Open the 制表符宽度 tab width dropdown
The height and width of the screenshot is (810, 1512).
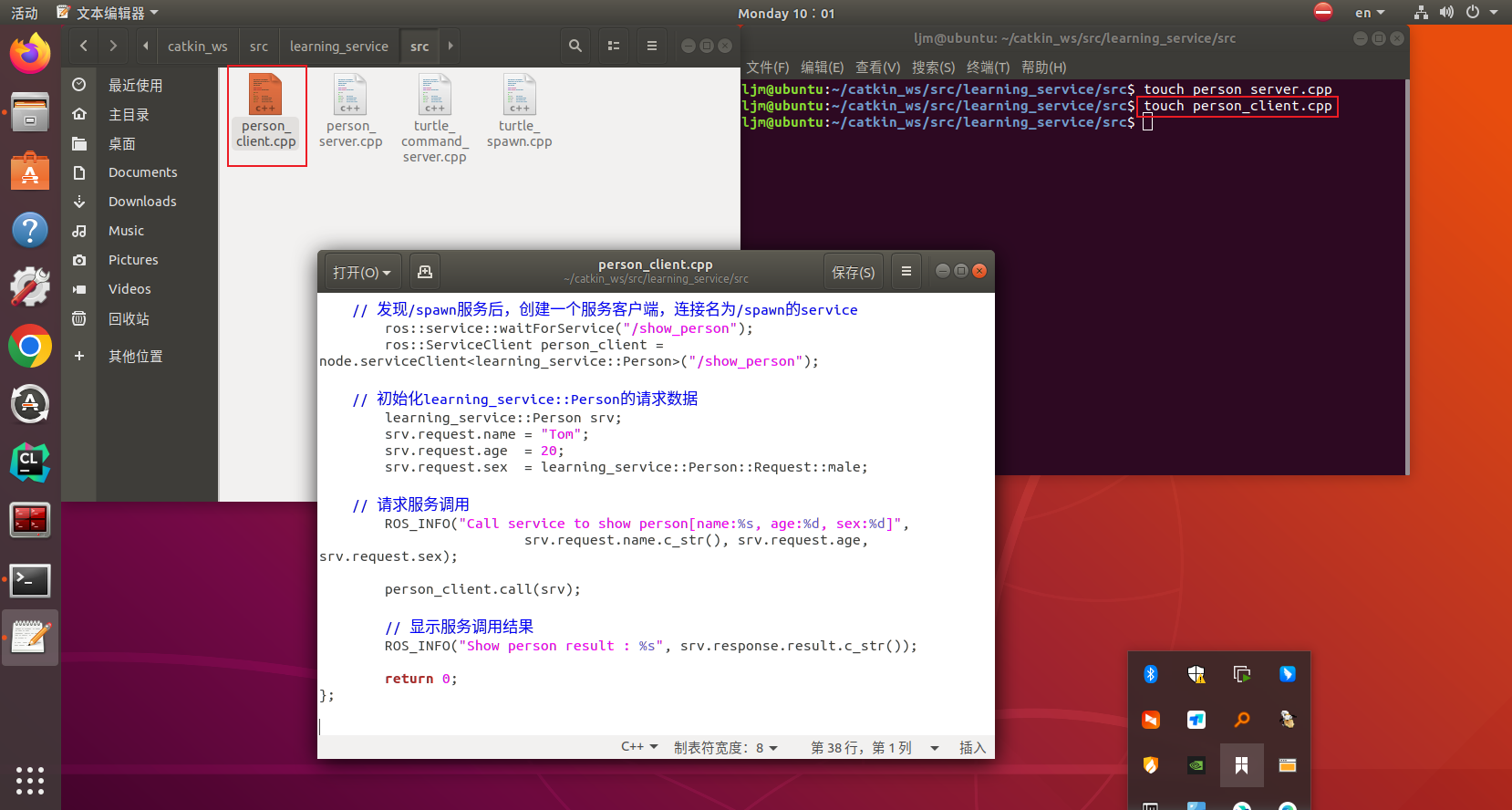[725, 747]
